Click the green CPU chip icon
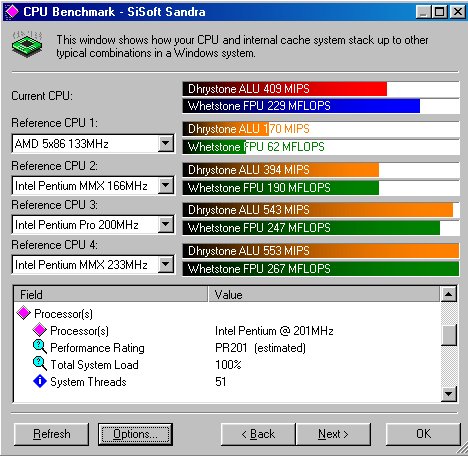468x456 pixels. (x=27, y=44)
